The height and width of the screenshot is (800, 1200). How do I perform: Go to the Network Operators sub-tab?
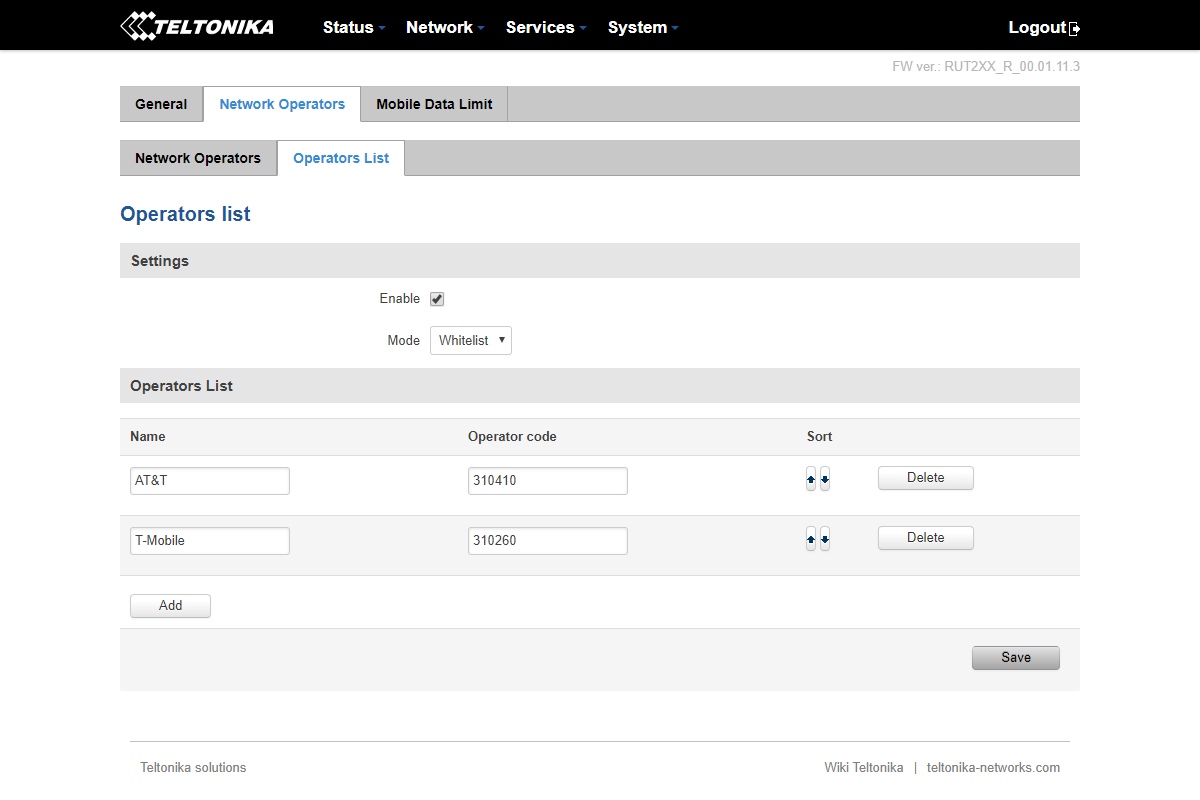coord(198,158)
